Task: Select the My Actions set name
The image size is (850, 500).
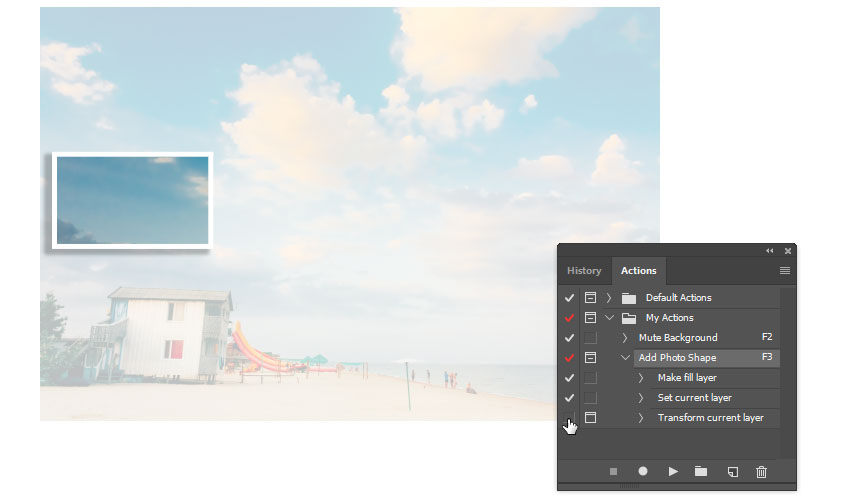Action: click(669, 318)
